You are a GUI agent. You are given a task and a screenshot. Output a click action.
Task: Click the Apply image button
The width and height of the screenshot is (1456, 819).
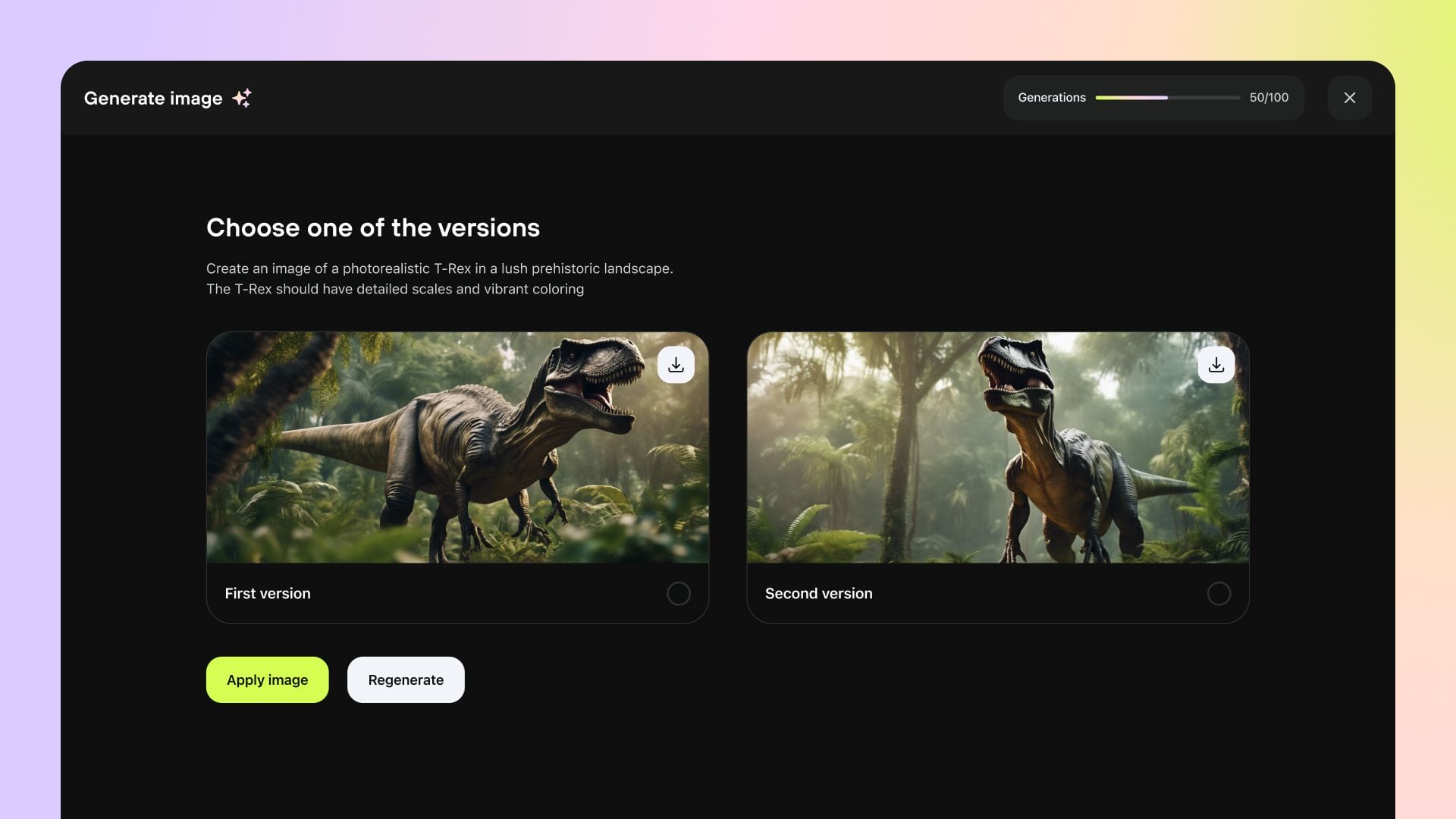coord(267,679)
